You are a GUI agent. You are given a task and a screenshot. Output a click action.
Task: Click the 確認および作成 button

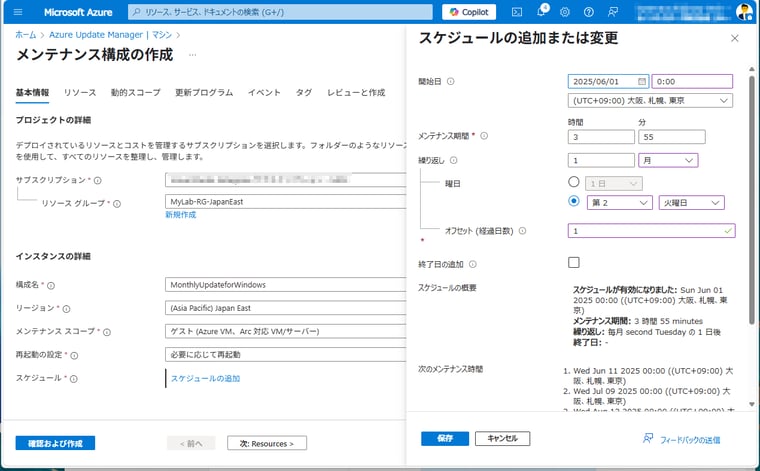pos(55,443)
